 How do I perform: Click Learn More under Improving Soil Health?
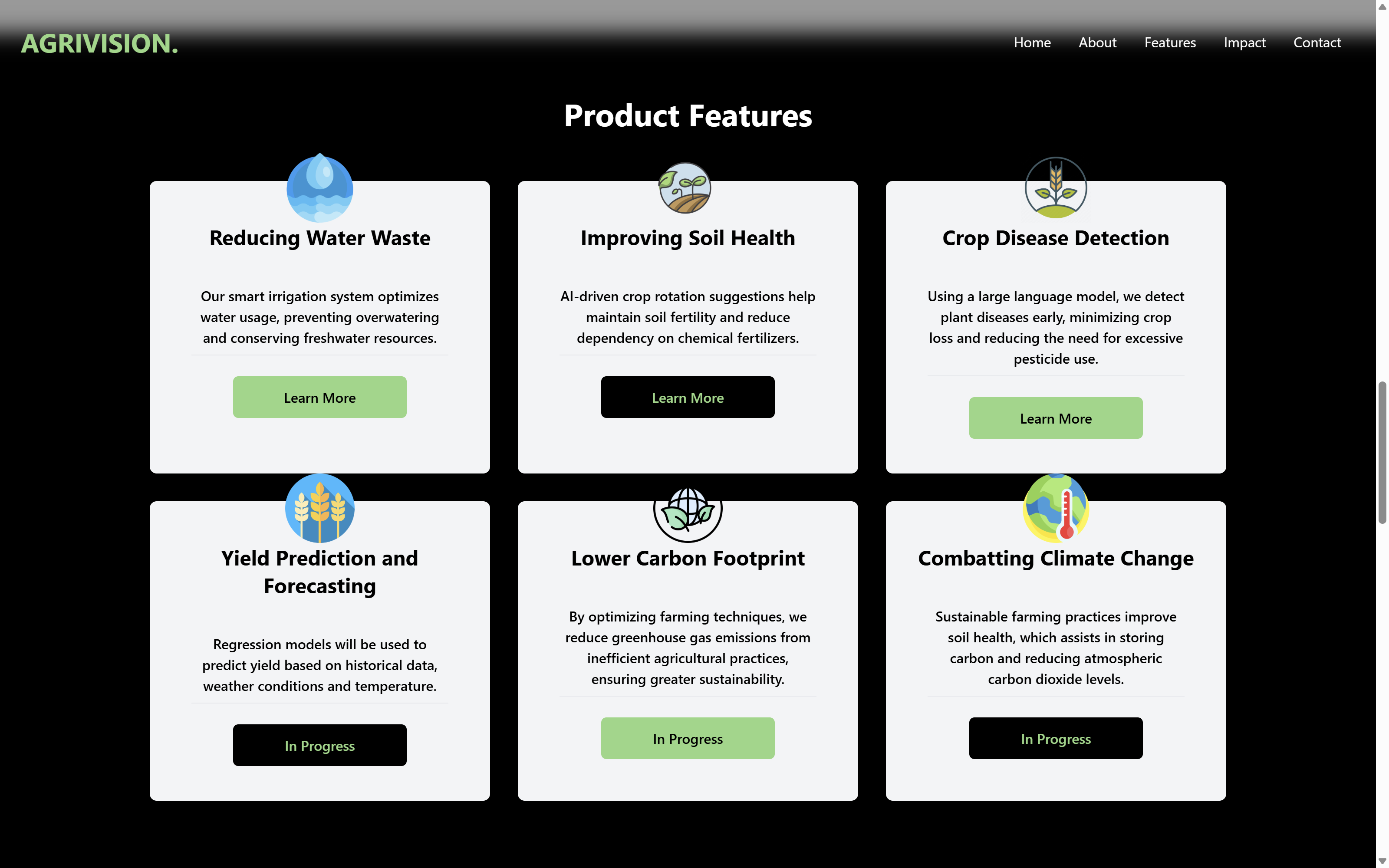coord(688,397)
